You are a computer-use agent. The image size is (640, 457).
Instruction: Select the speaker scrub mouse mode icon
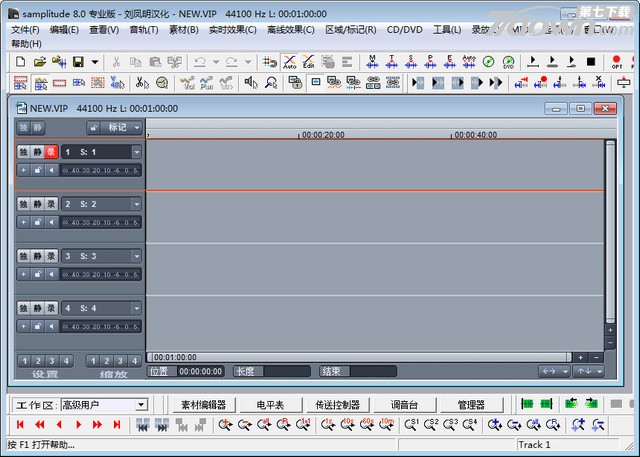click(x=251, y=83)
